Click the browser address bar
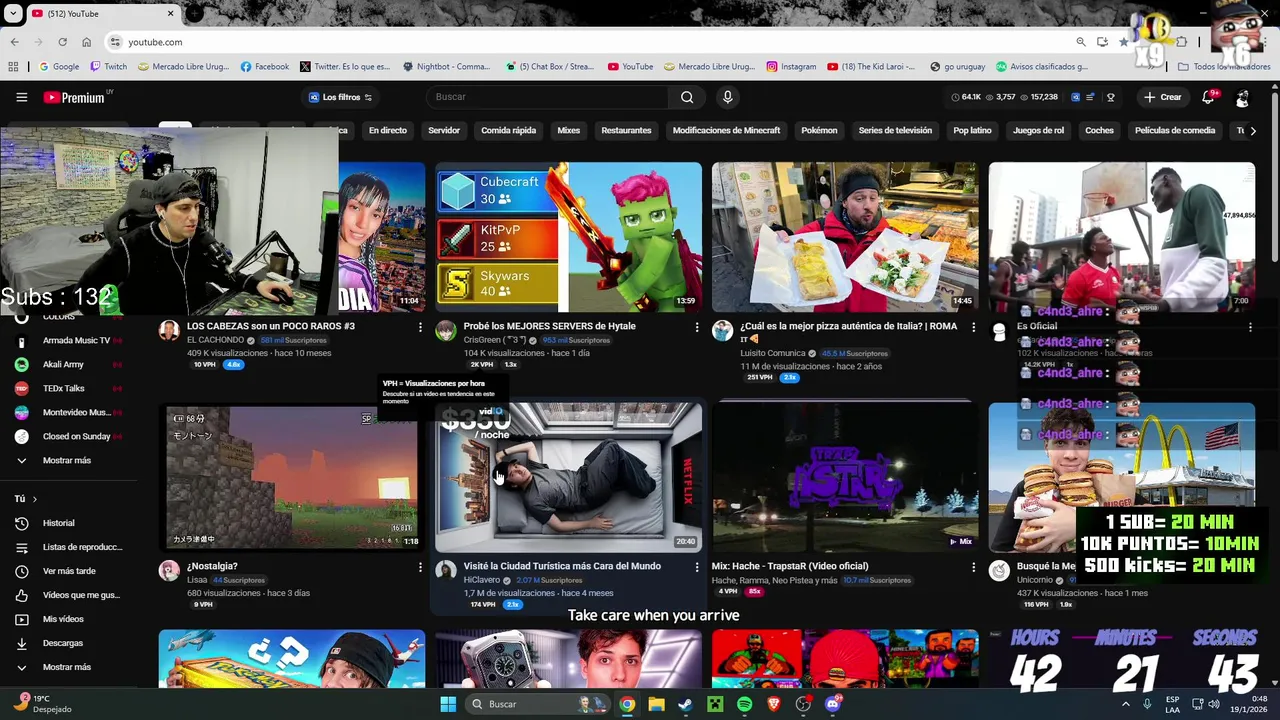 click(590, 42)
